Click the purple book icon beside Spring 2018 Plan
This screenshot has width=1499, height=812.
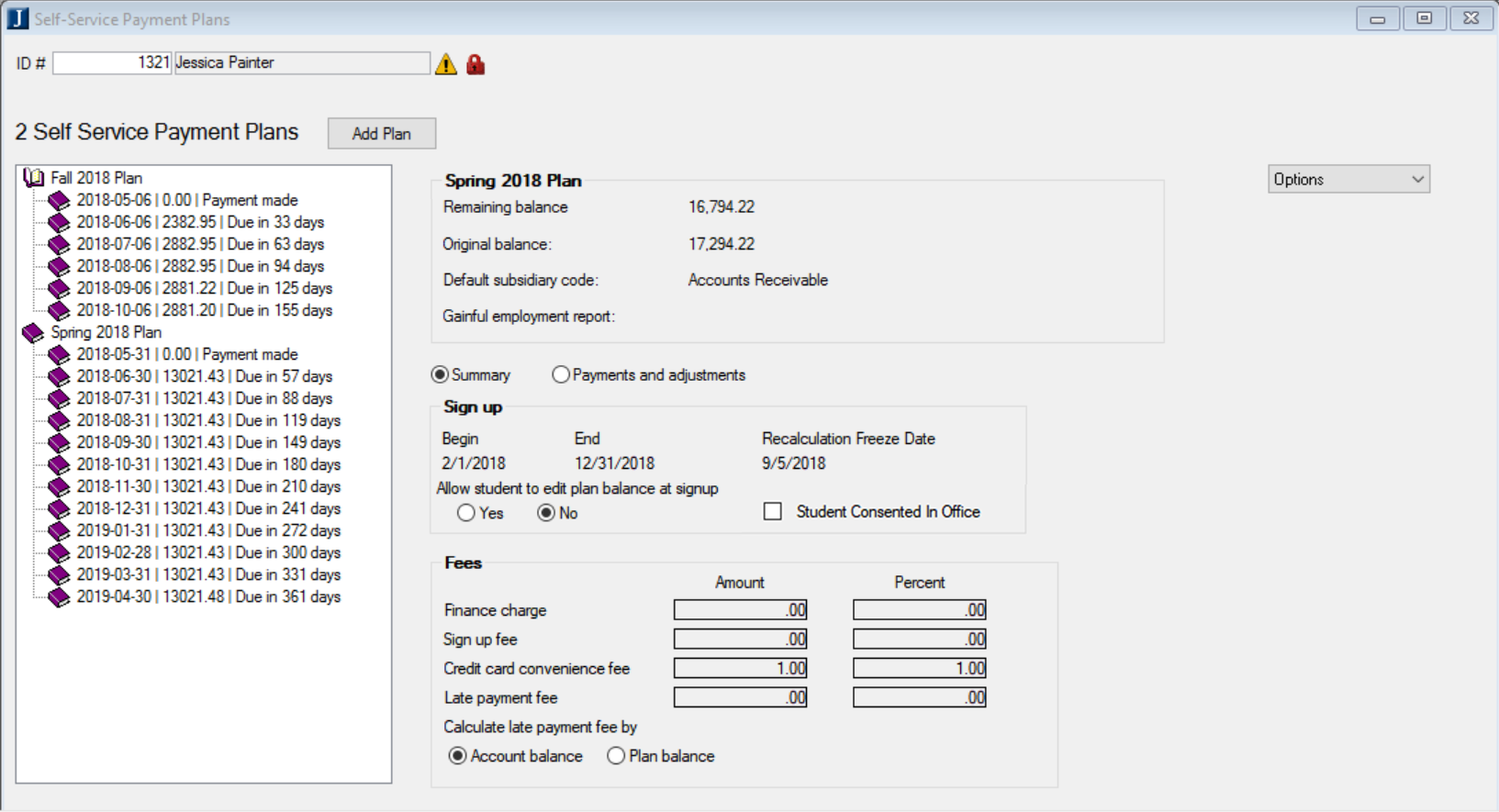33,332
